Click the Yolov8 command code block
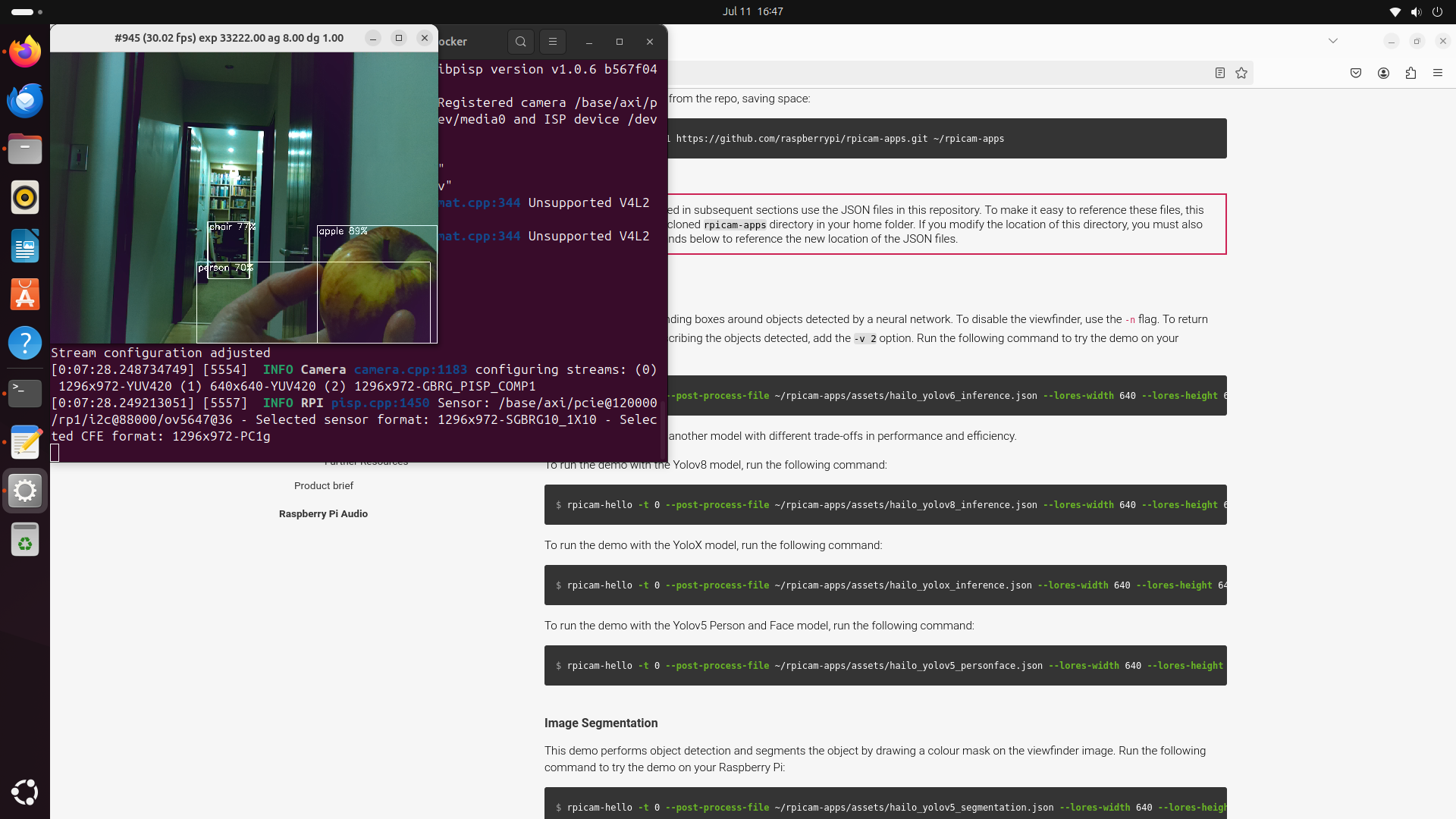Screen dimensions: 1456x819 pos(885,504)
